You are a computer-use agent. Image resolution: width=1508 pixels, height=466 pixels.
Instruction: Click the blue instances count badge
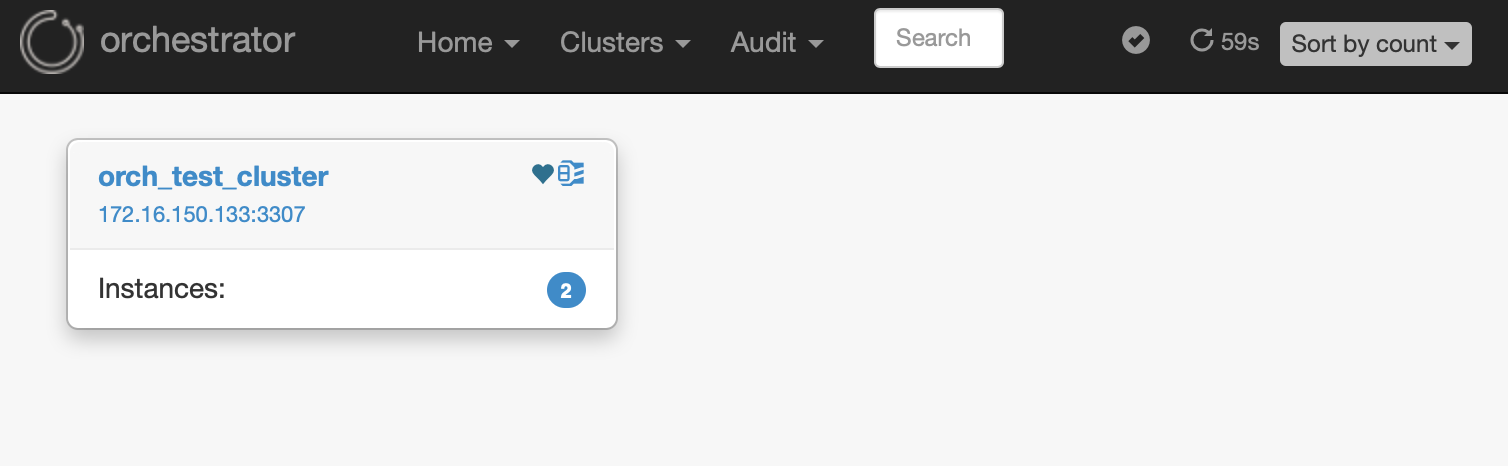(x=566, y=291)
